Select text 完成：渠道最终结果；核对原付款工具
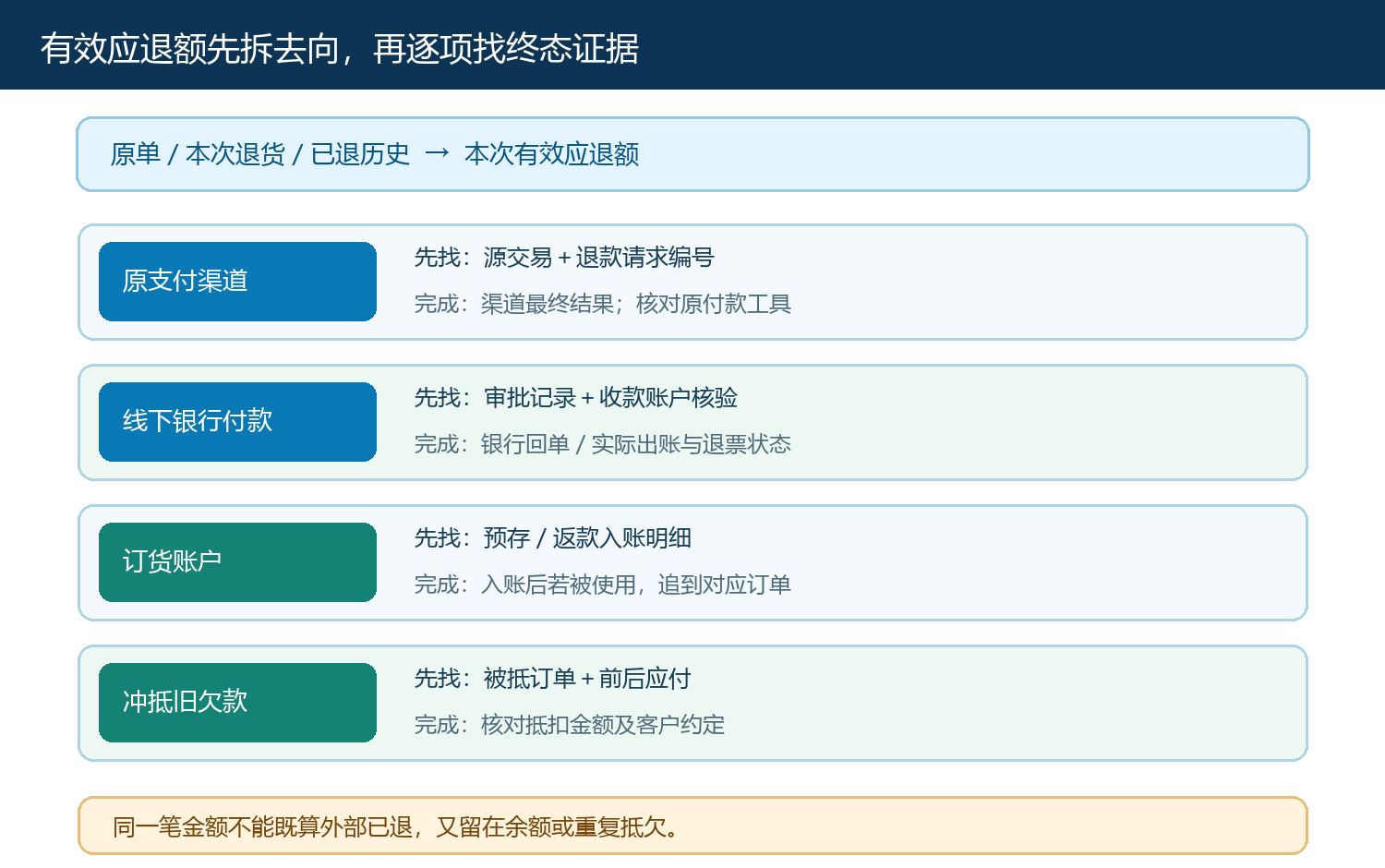This screenshot has width=1385, height=868. [x=603, y=304]
